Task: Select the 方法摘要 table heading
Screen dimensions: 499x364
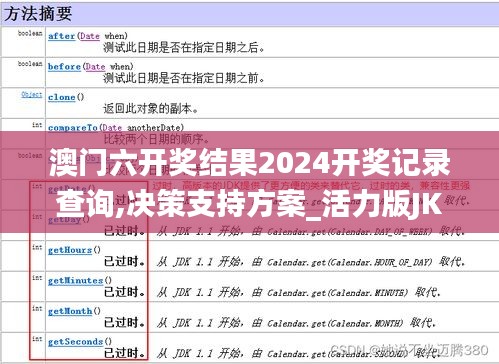Action: (x=38, y=14)
